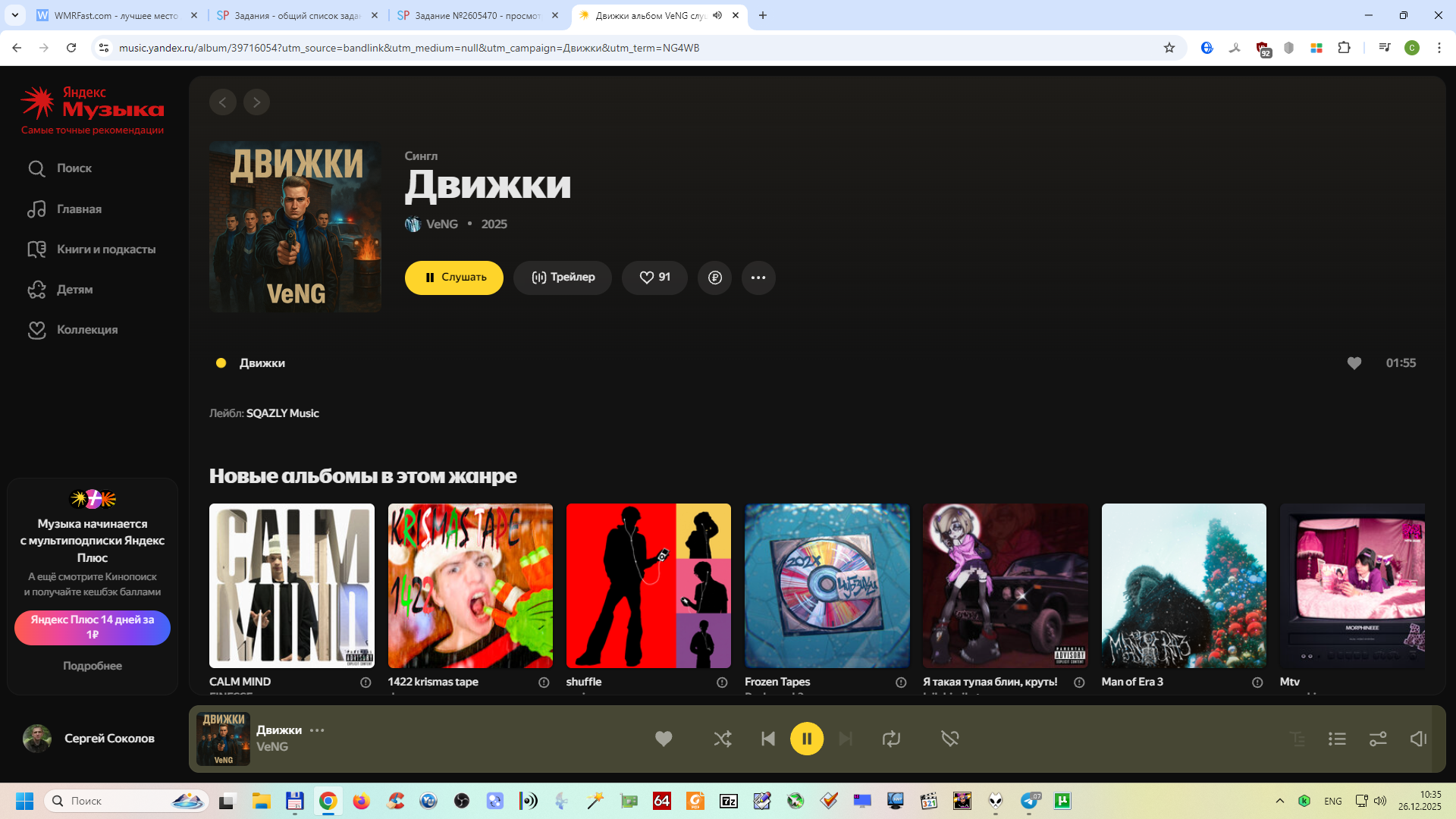Toggle shuffle in the player bar
1456x819 pixels.
click(x=722, y=739)
